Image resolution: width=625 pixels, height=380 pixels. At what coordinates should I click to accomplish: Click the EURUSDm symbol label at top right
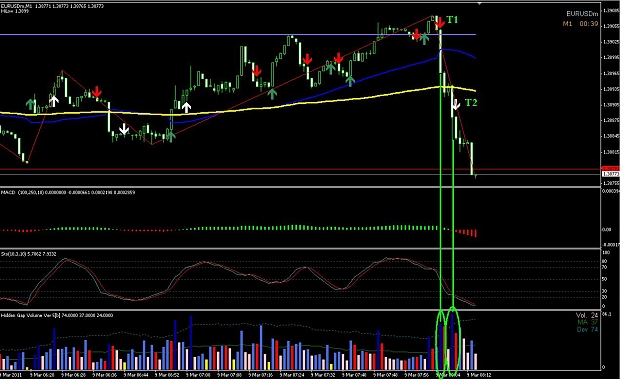pyautogui.click(x=582, y=14)
